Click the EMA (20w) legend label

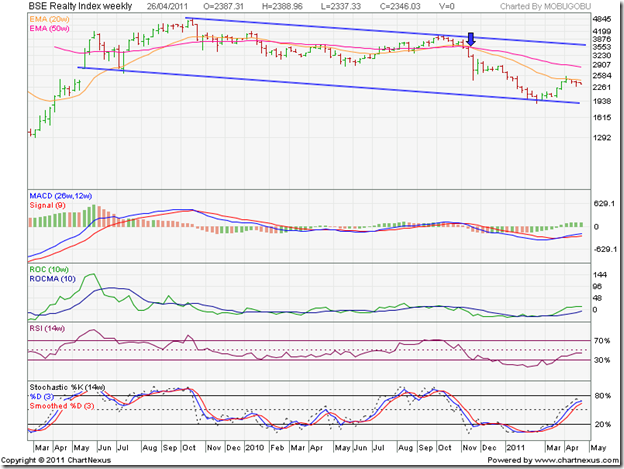click(49, 19)
